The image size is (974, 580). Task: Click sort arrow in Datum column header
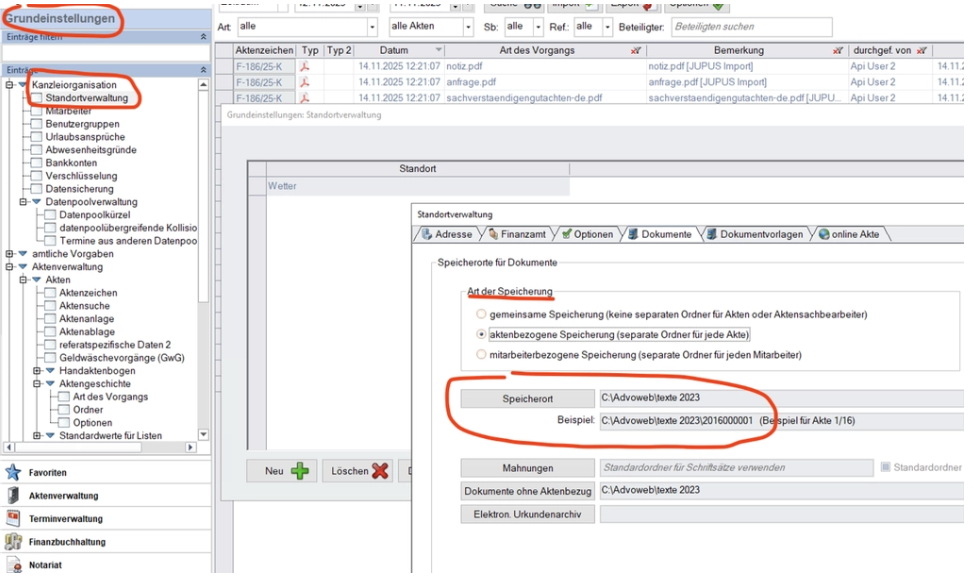[439, 50]
